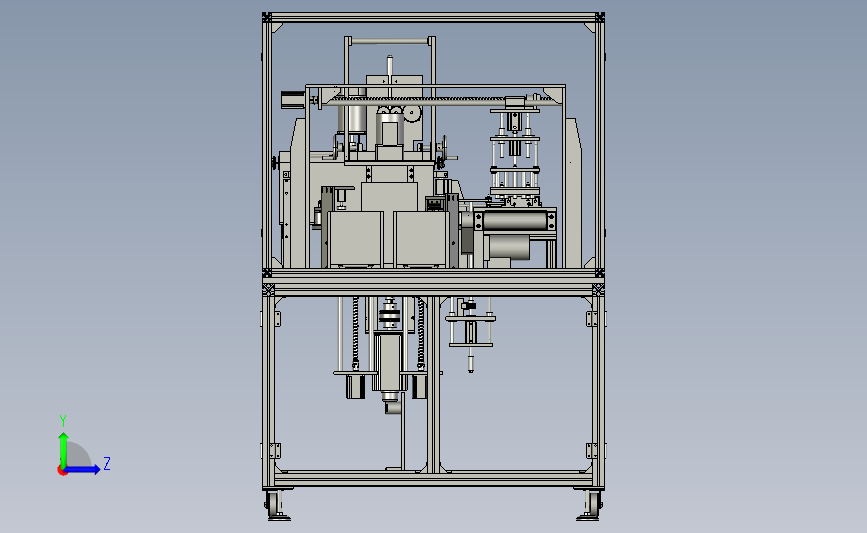
Task: Select the small cylinder assembly under the table, right
Action: click(x=471, y=333)
